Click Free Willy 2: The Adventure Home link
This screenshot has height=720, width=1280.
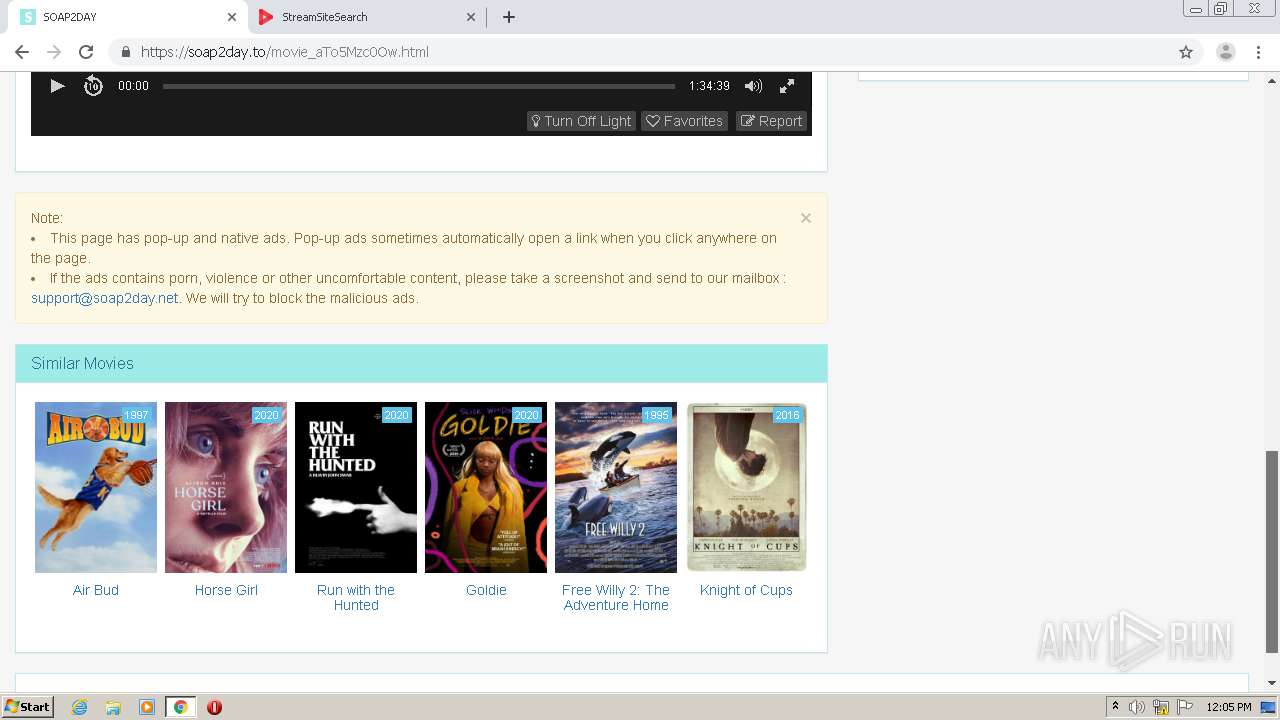coord(616,597)
